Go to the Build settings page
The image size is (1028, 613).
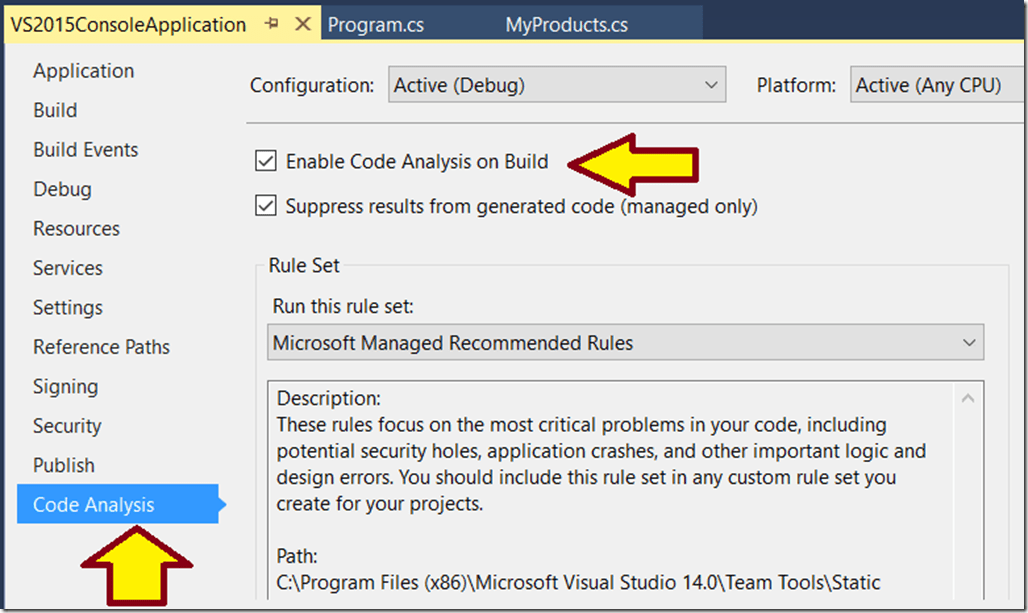[x=55, y=110]
